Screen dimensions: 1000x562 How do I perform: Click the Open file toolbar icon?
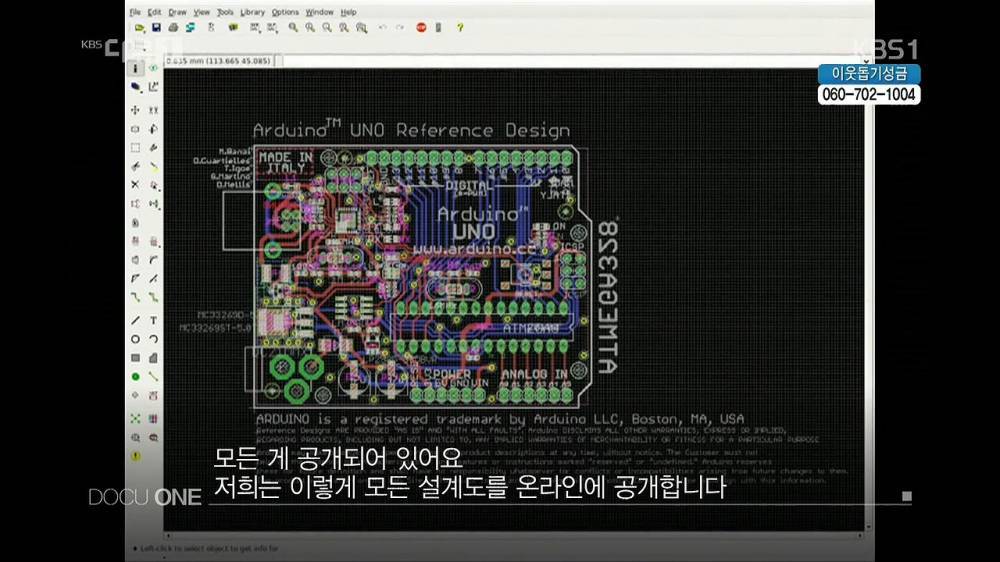tap(139, 27)
